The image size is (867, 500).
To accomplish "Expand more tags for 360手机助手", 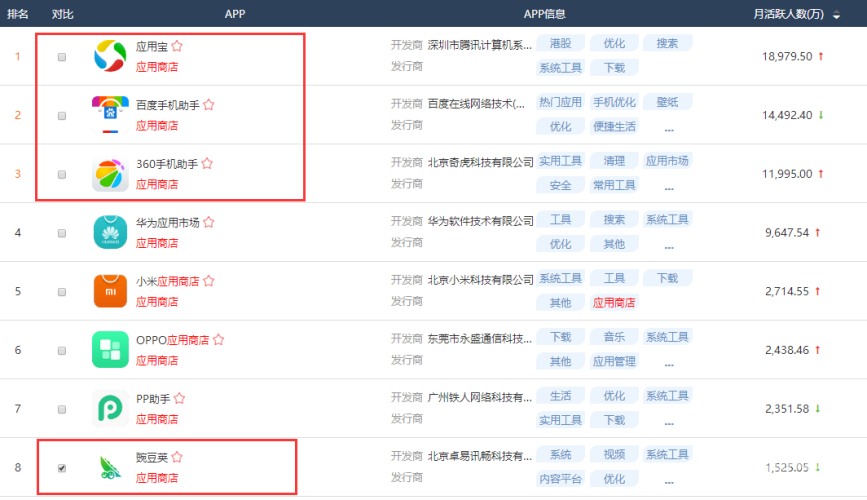I will [669, 187].
